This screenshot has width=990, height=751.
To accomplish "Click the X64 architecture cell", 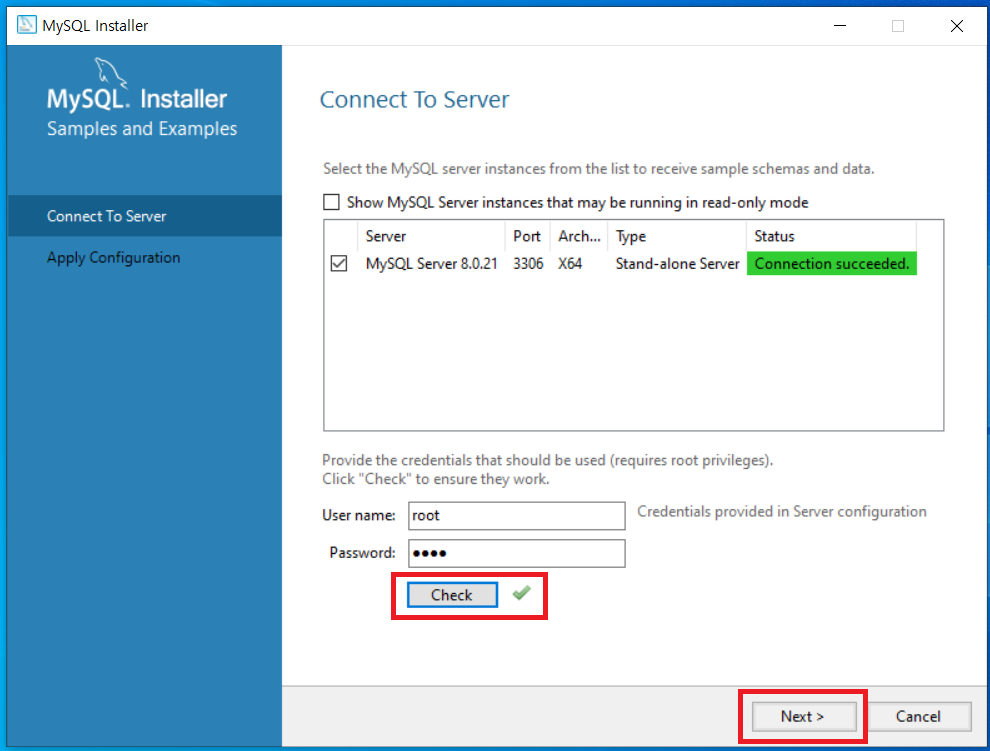I will coord(570,263).
